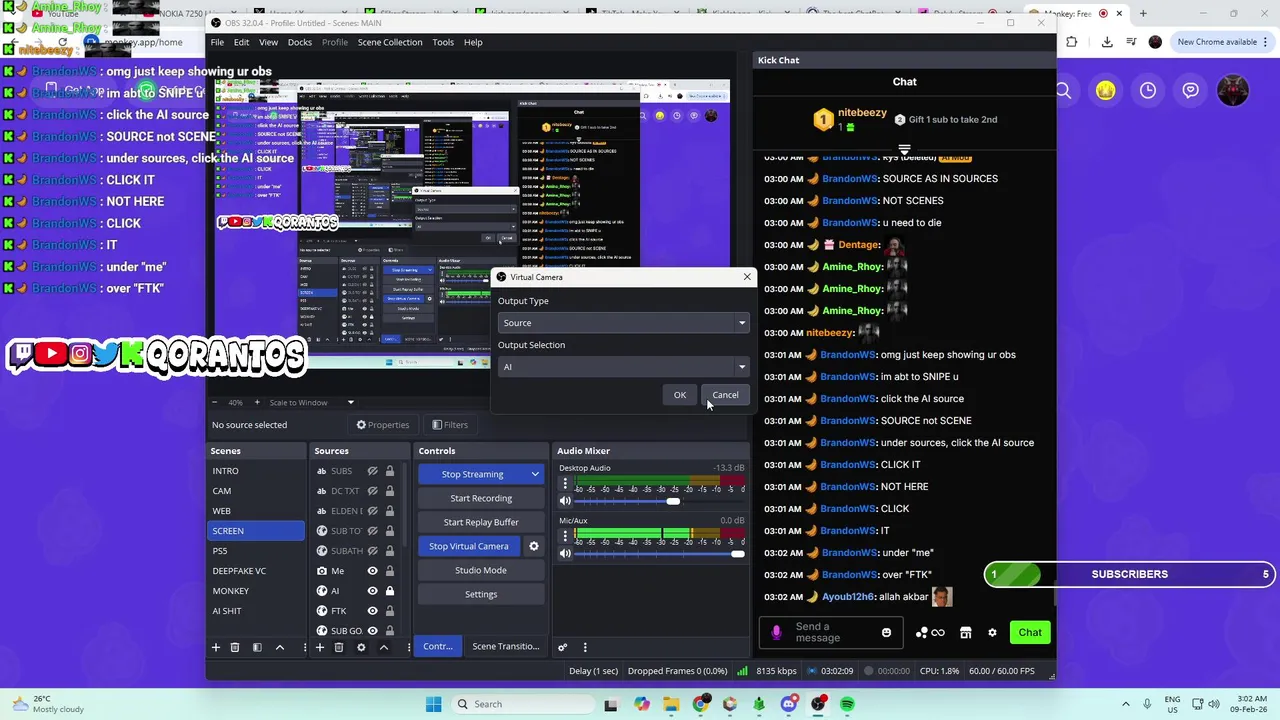The height and width of the screenshot is (720, 1280).
Task: Click emoji picker in Kick chat input
Action: 886,632
